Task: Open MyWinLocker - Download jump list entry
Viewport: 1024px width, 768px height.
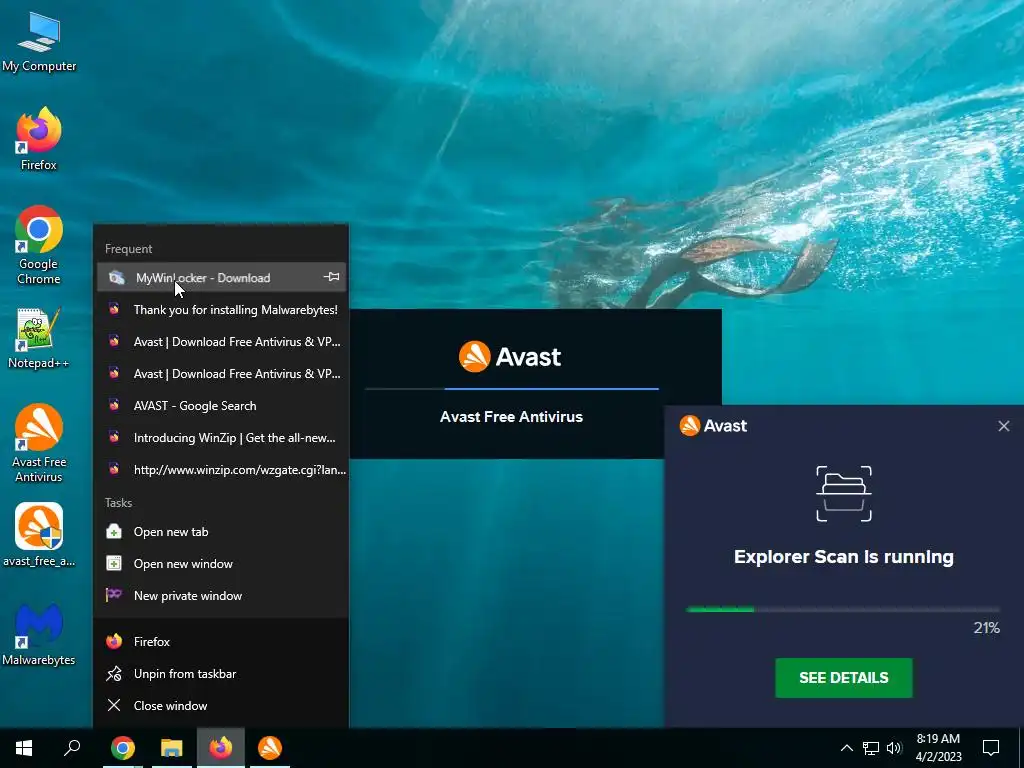Action: click(221, 278)
